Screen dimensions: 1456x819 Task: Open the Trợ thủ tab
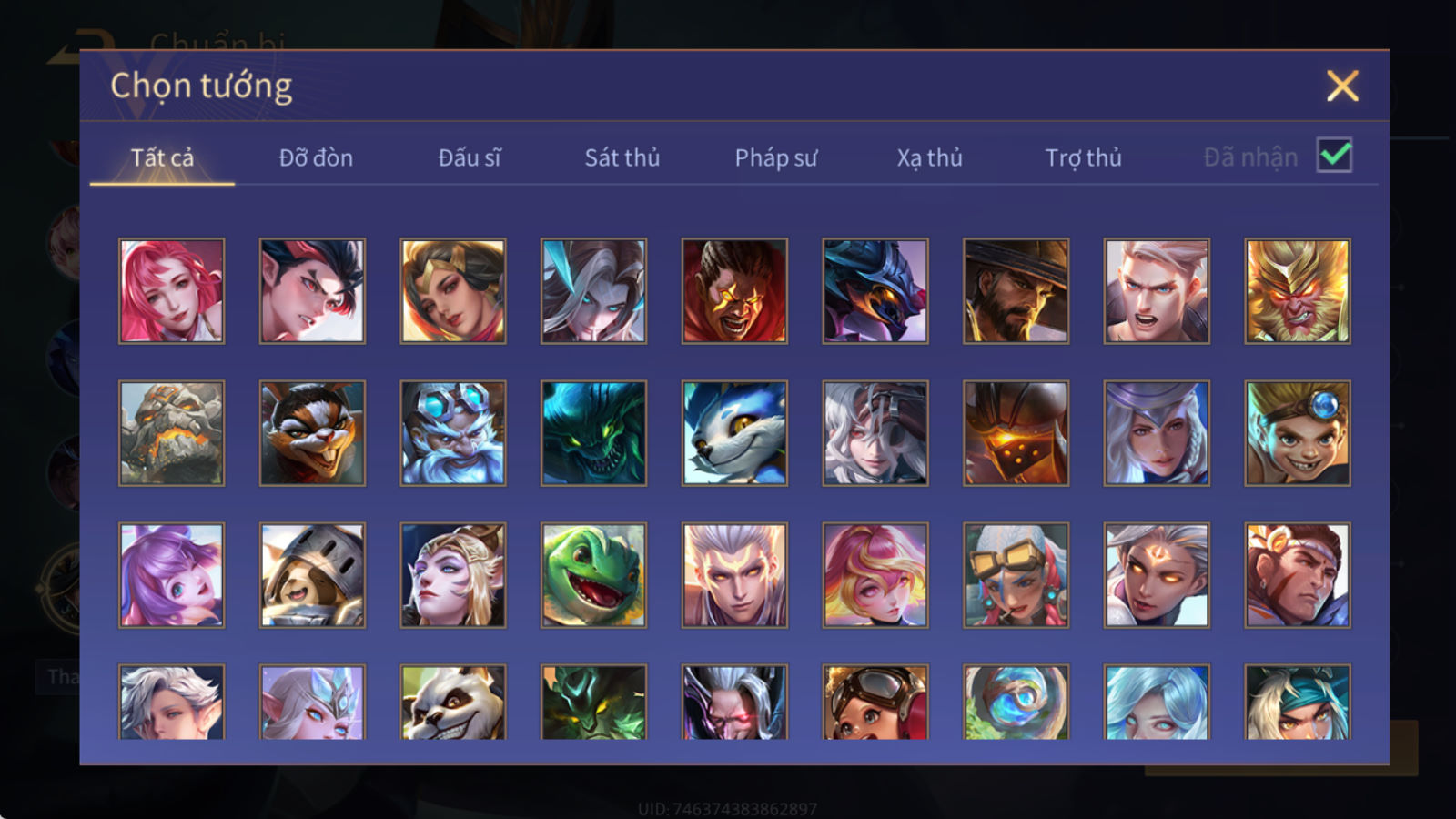pyautogui.click(x=1083, y=157)
